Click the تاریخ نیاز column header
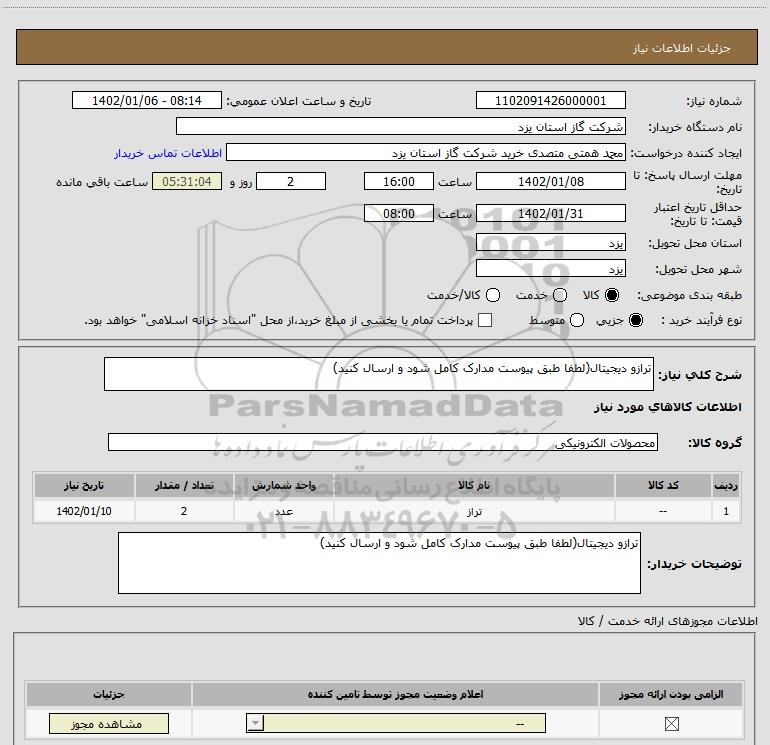The image size is (770, 745). click(84, 485)
